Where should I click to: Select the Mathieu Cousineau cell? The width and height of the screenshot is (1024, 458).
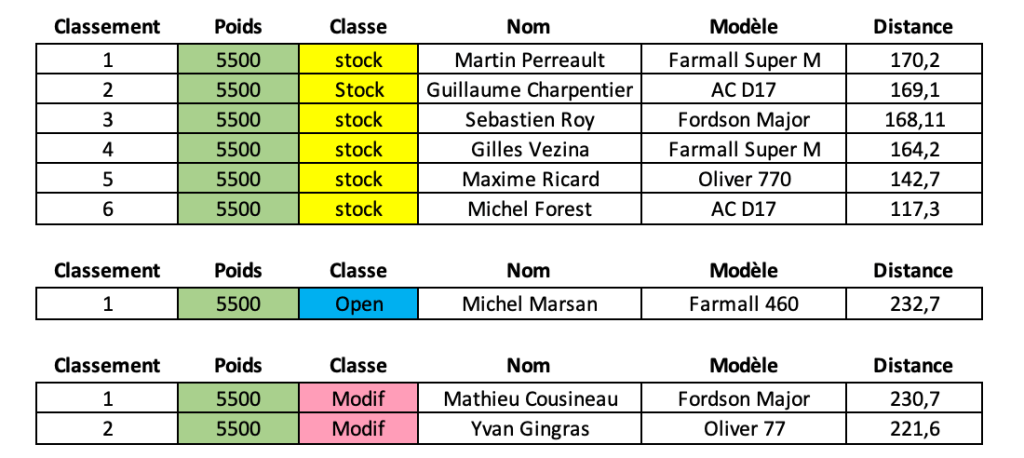tap(529, 400)
